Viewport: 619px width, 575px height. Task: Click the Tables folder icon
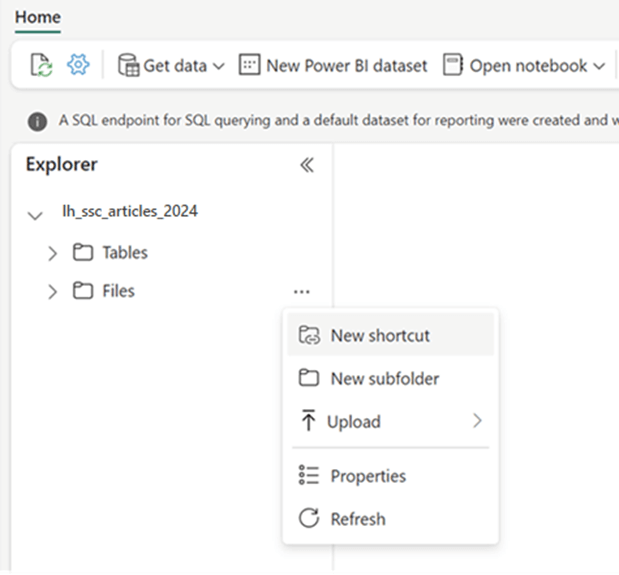pyautogui.click(x=83, y=253)
